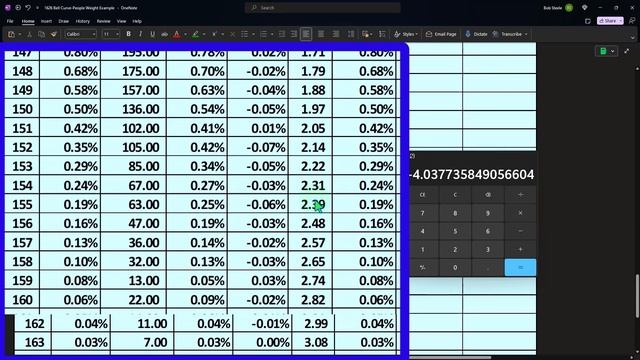Screen dimensions: 640x360
Task: Click the Decrease Indent icon
Action: (282, 34)
